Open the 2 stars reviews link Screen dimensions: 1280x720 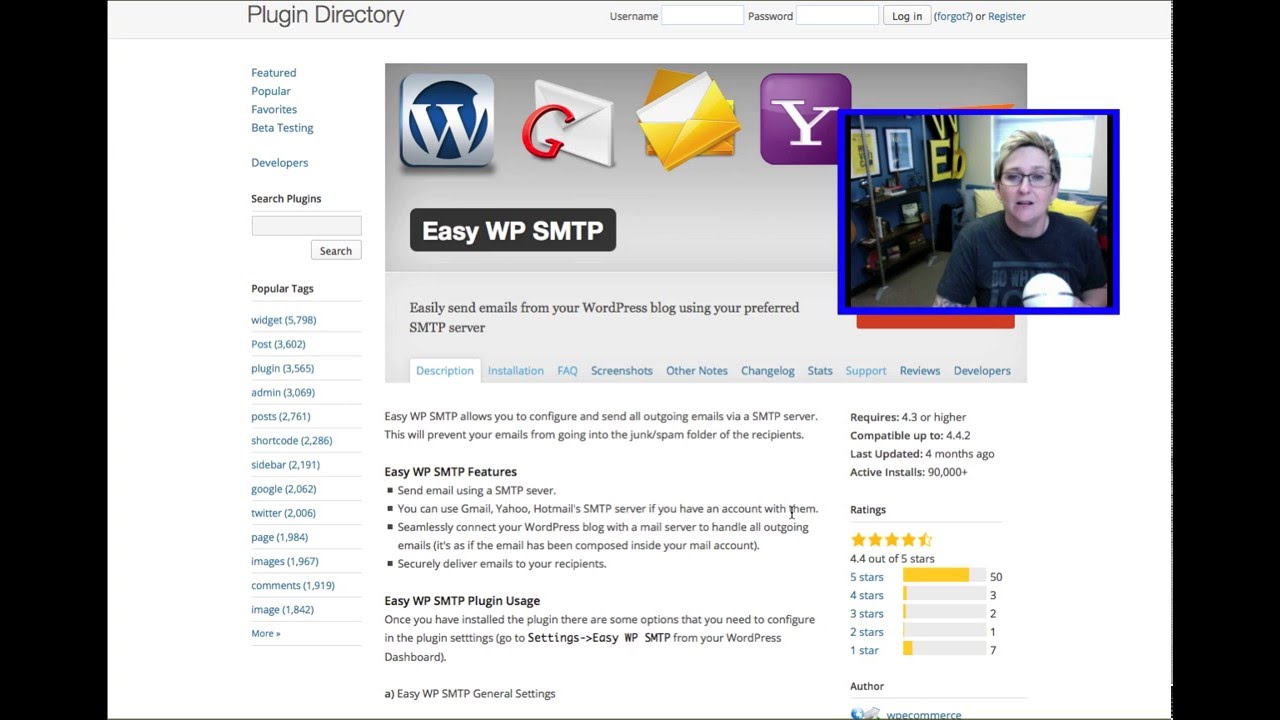point(867,632)
